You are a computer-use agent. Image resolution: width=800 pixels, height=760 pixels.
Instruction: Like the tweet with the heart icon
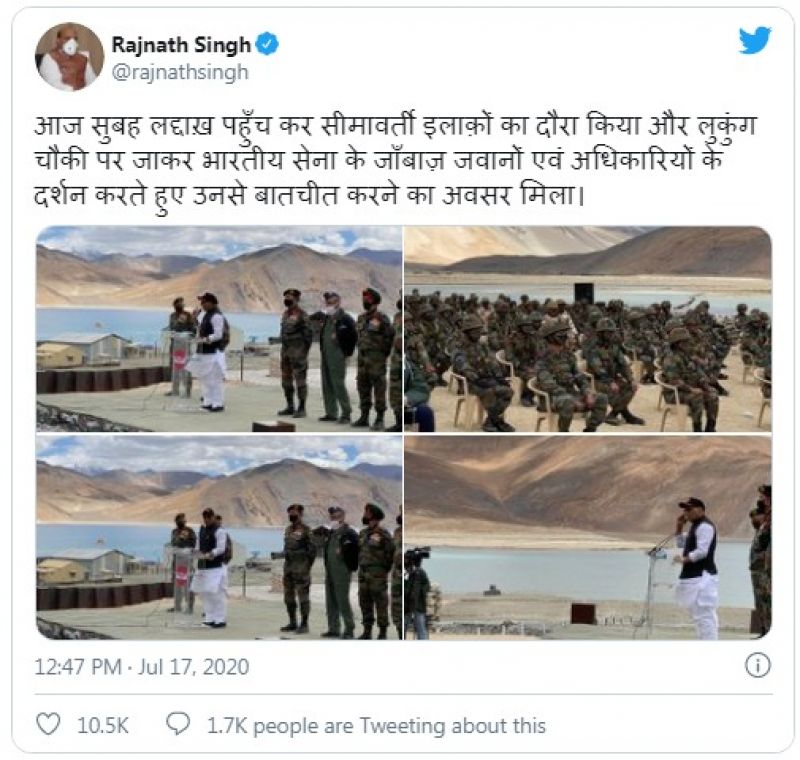(x=49, y=724)
